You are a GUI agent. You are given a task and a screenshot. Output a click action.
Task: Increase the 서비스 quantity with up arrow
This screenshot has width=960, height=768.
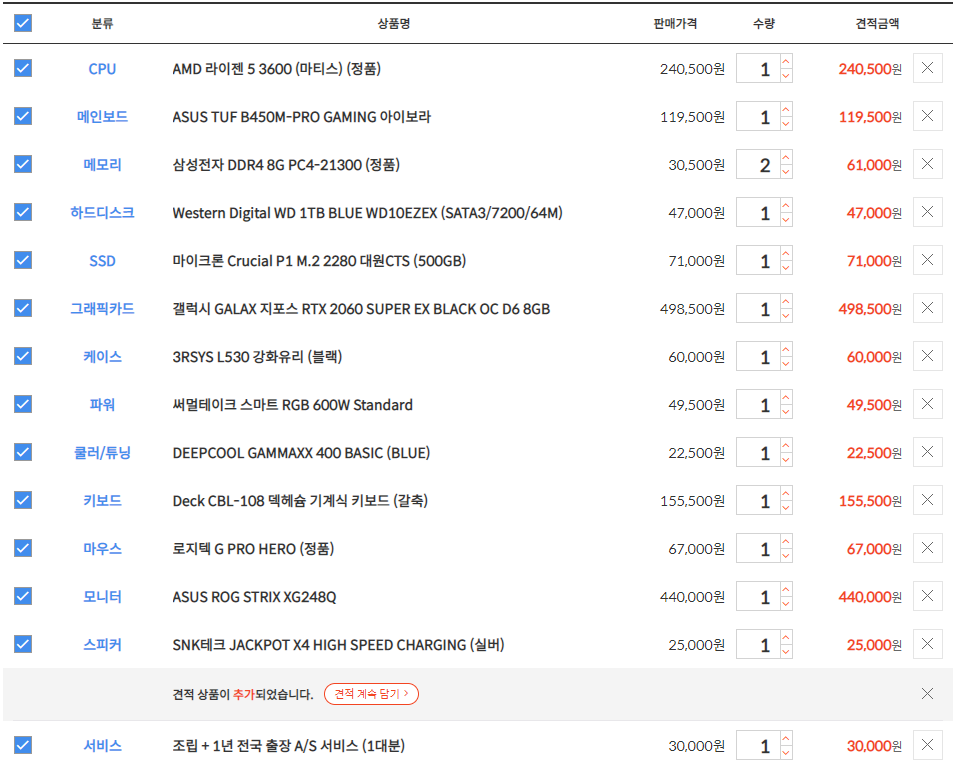tap(786, 738)
